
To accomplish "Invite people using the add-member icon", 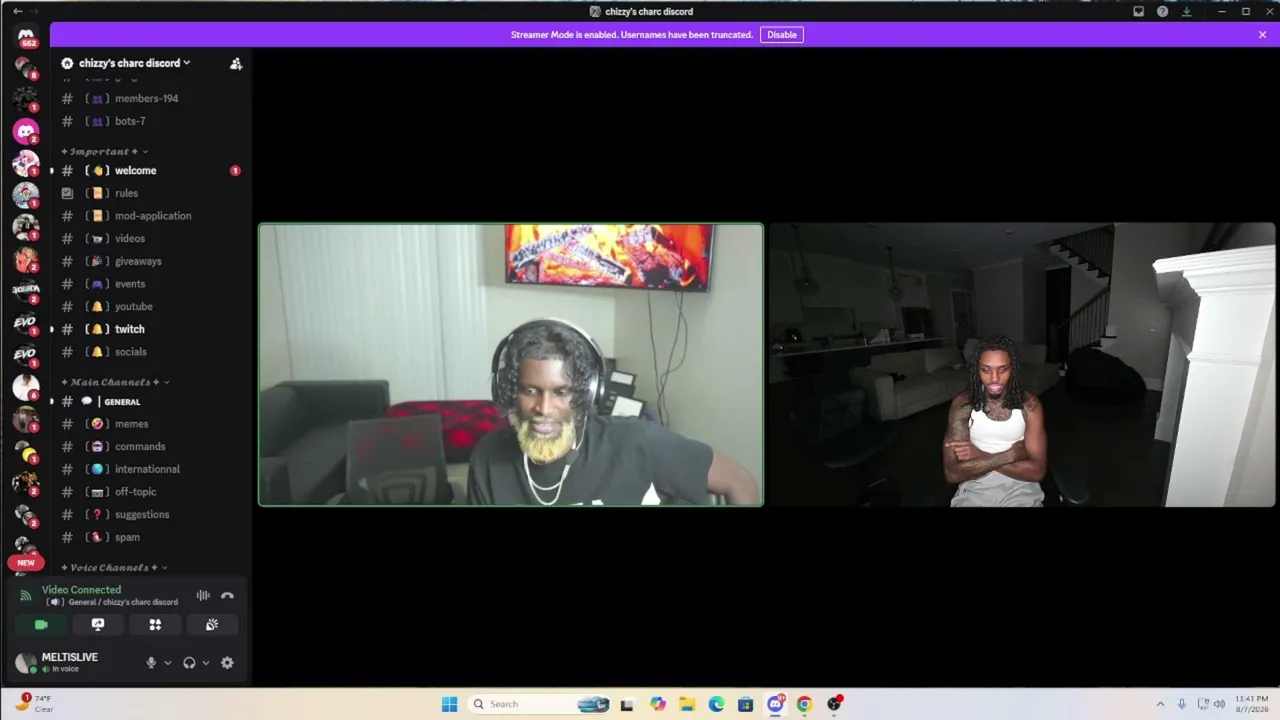I will [236, 63].
